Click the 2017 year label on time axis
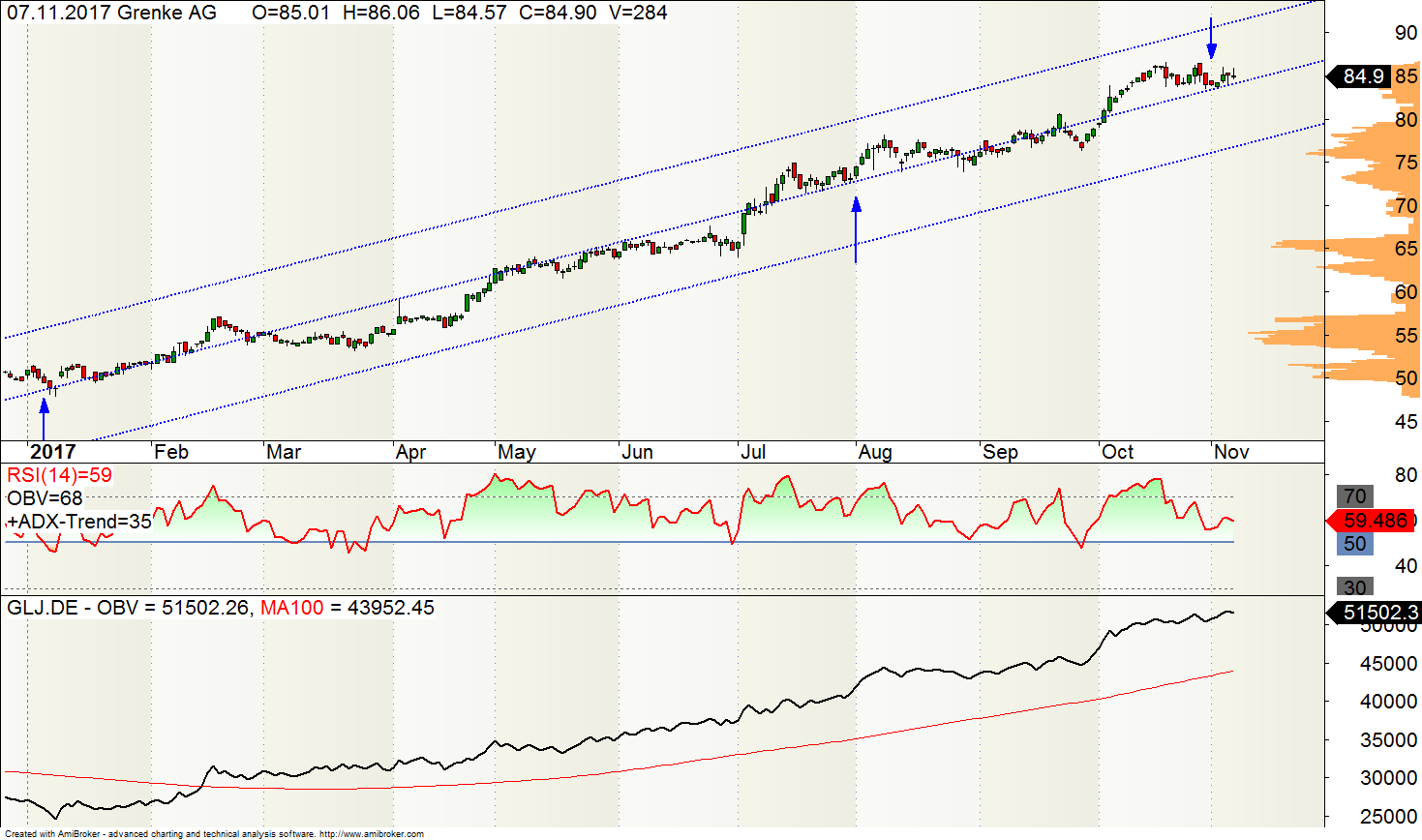This screenshot has width=1422, height=840. pyautogui.click(x=52, y=452)
